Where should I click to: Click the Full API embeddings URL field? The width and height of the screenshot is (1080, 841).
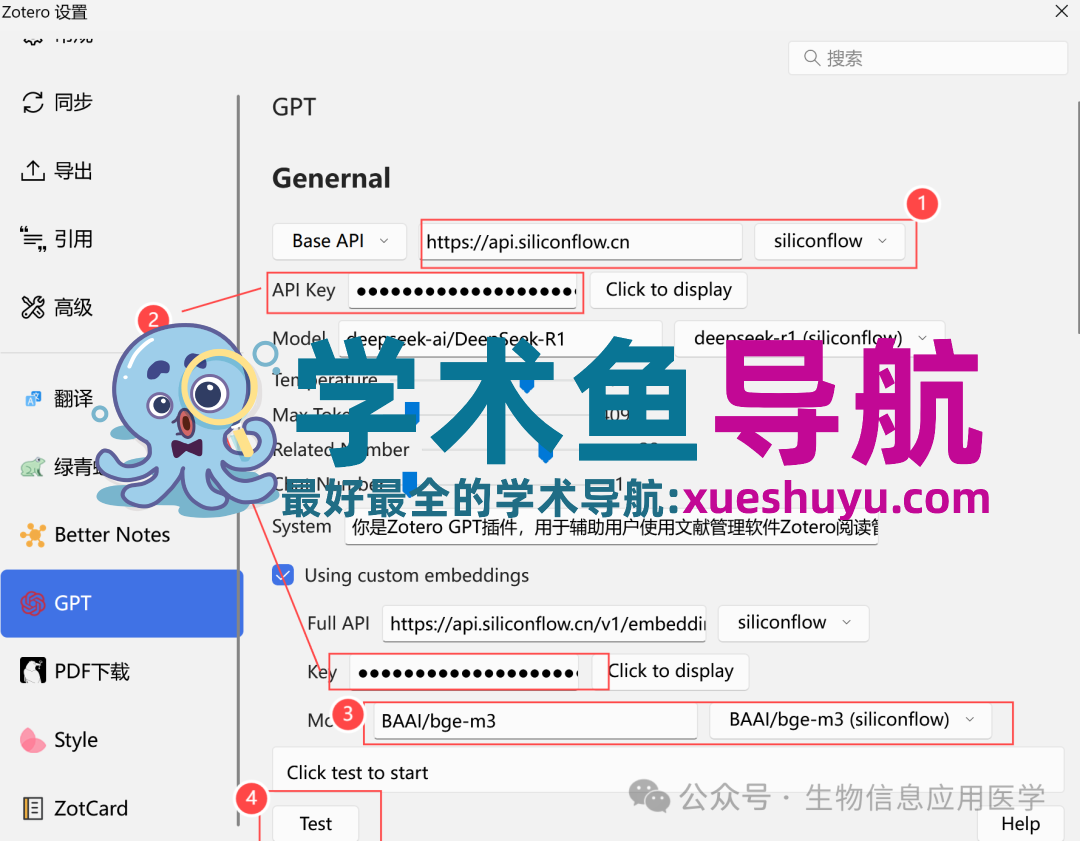tap(544, 624)
